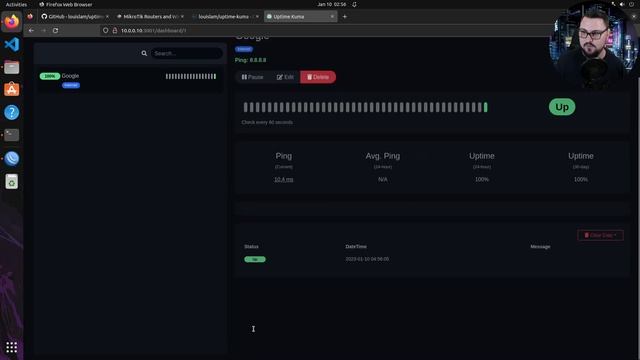Pause the monitor with the Pause button

click(252, 77)
